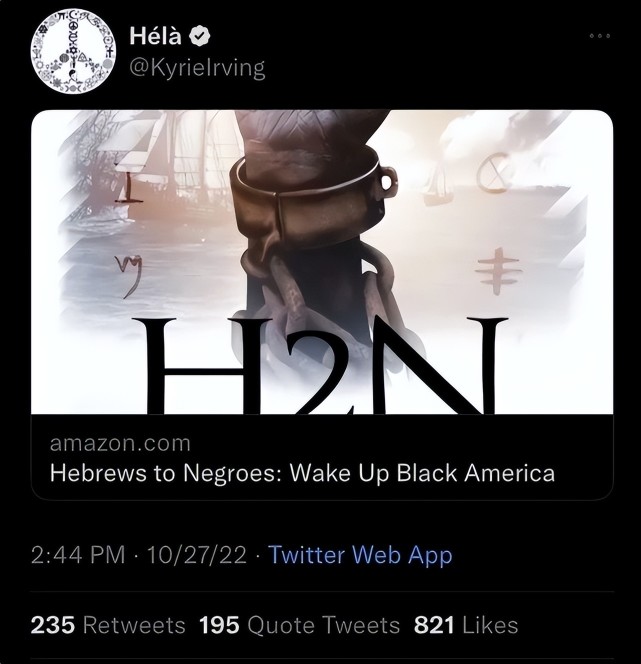Open the Twitter Web App source link
The image size is (641, 664).
pos(360,555)
